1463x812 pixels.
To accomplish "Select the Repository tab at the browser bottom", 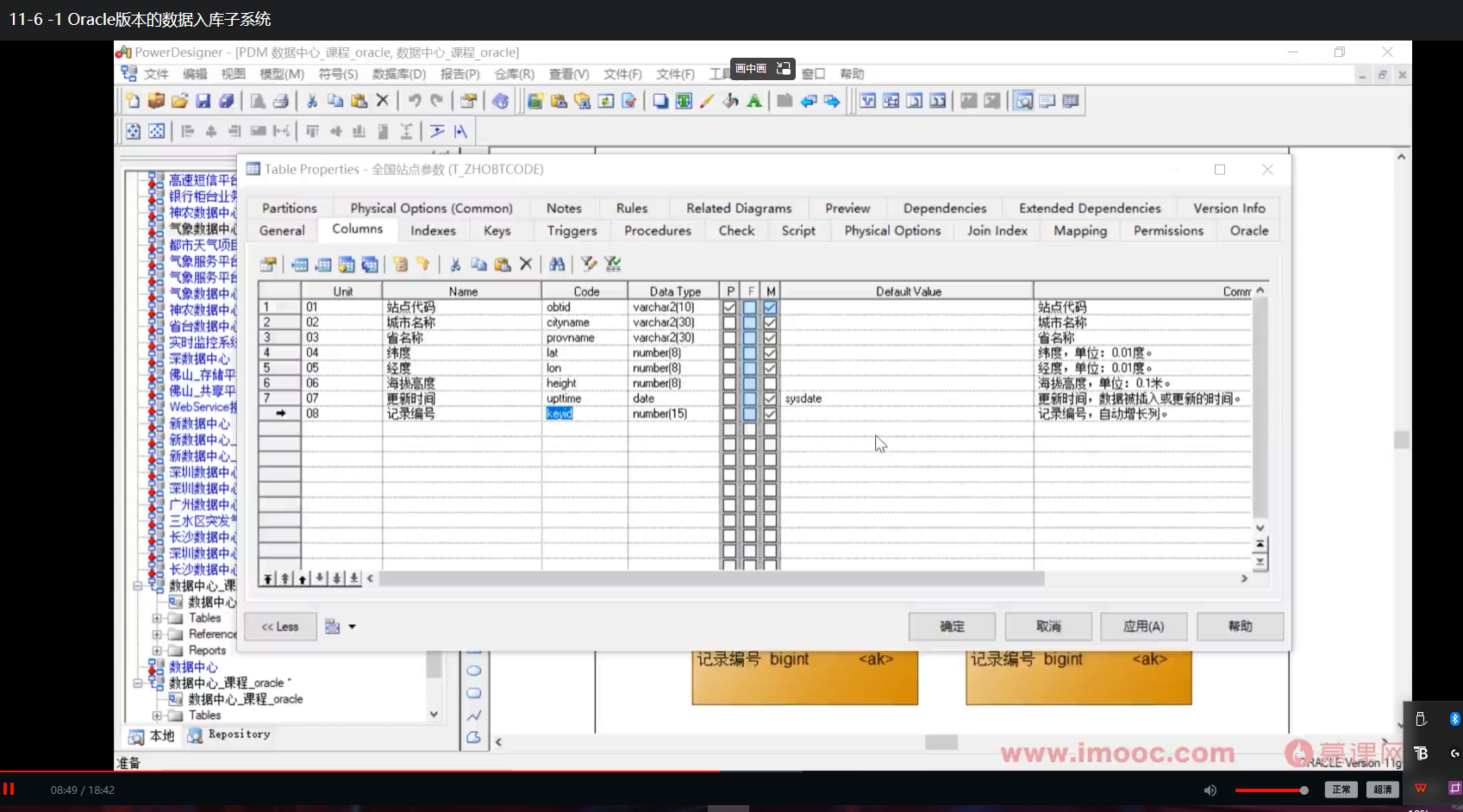I will (229, 734).
